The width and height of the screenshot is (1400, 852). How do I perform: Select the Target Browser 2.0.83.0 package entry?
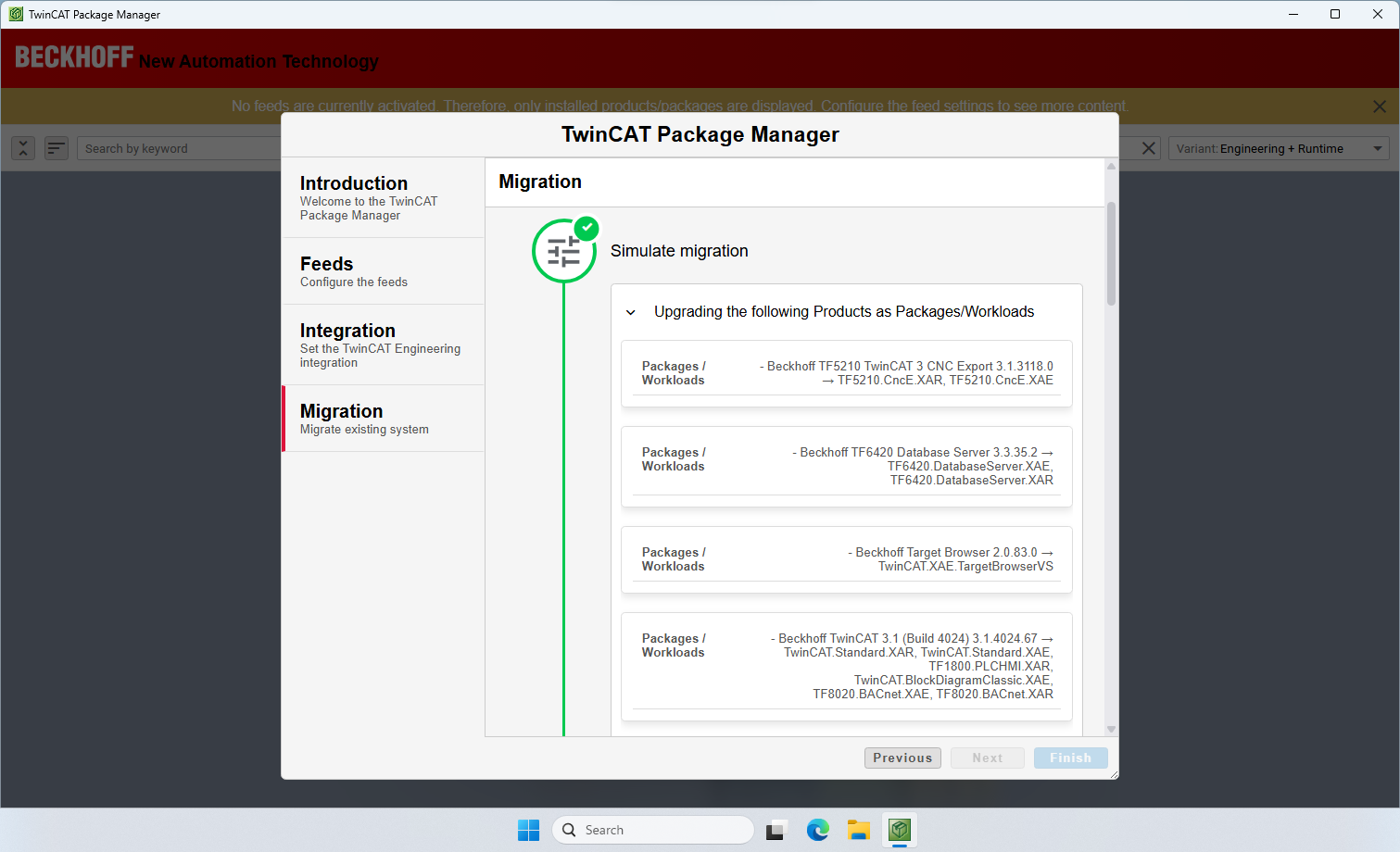click(847, 559)
